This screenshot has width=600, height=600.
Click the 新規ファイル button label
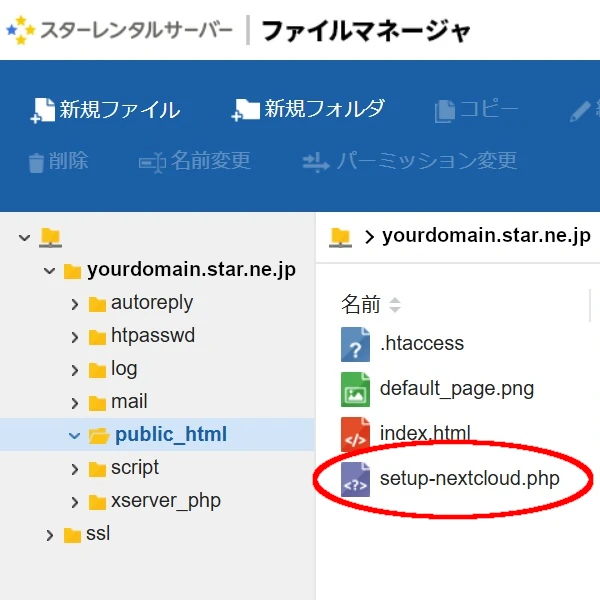point(119,110)
